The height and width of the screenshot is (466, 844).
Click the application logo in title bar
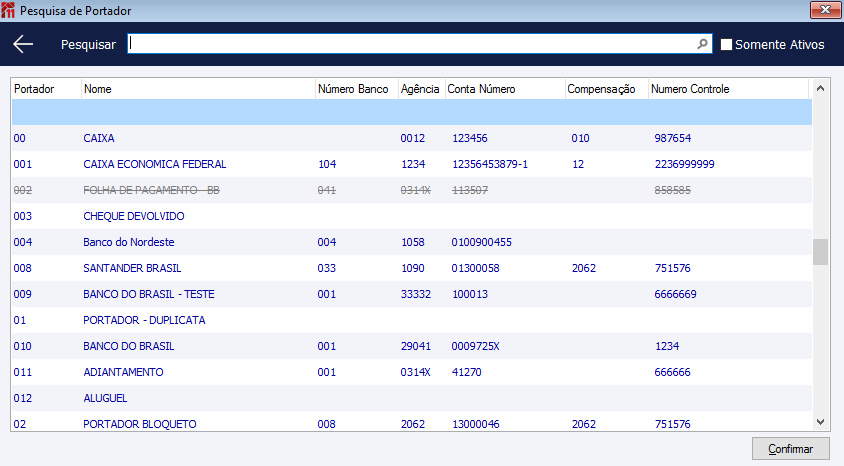[x=8, y=10]
